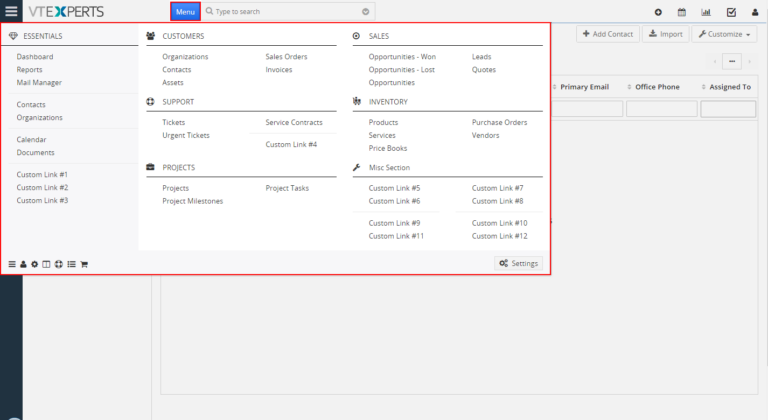Open Settings in the menu footer
The width and height of the screenshot is (768, 420).
(518, 264)
